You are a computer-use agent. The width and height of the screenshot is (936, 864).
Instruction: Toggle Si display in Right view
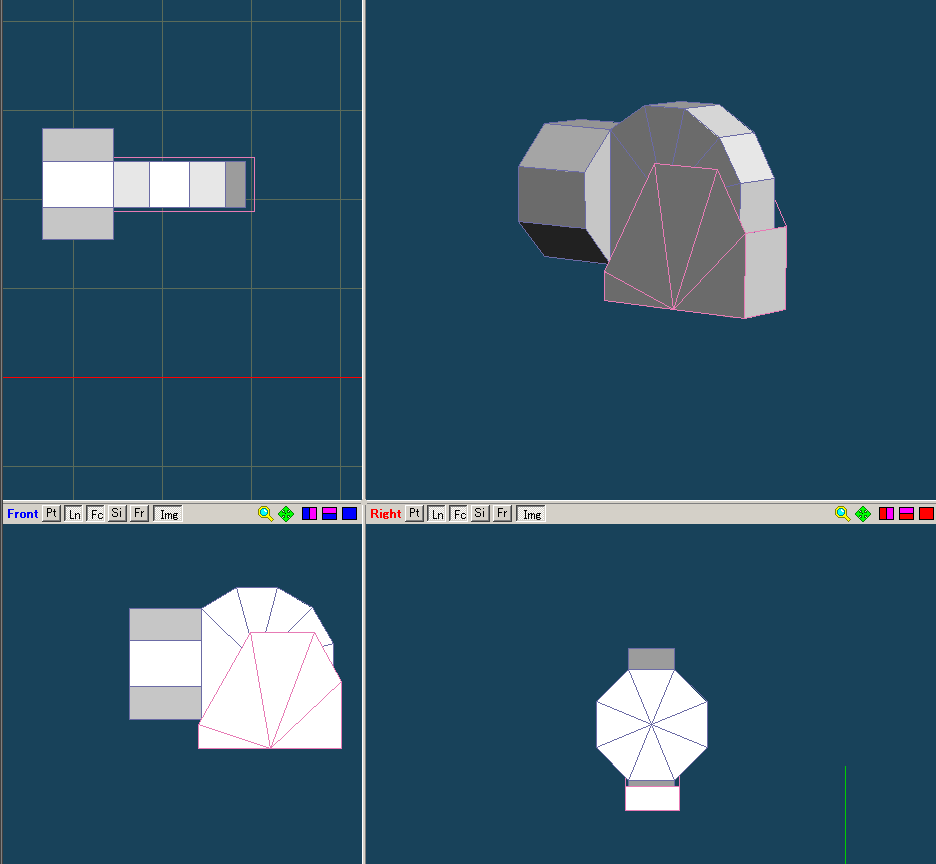[480, 514]
